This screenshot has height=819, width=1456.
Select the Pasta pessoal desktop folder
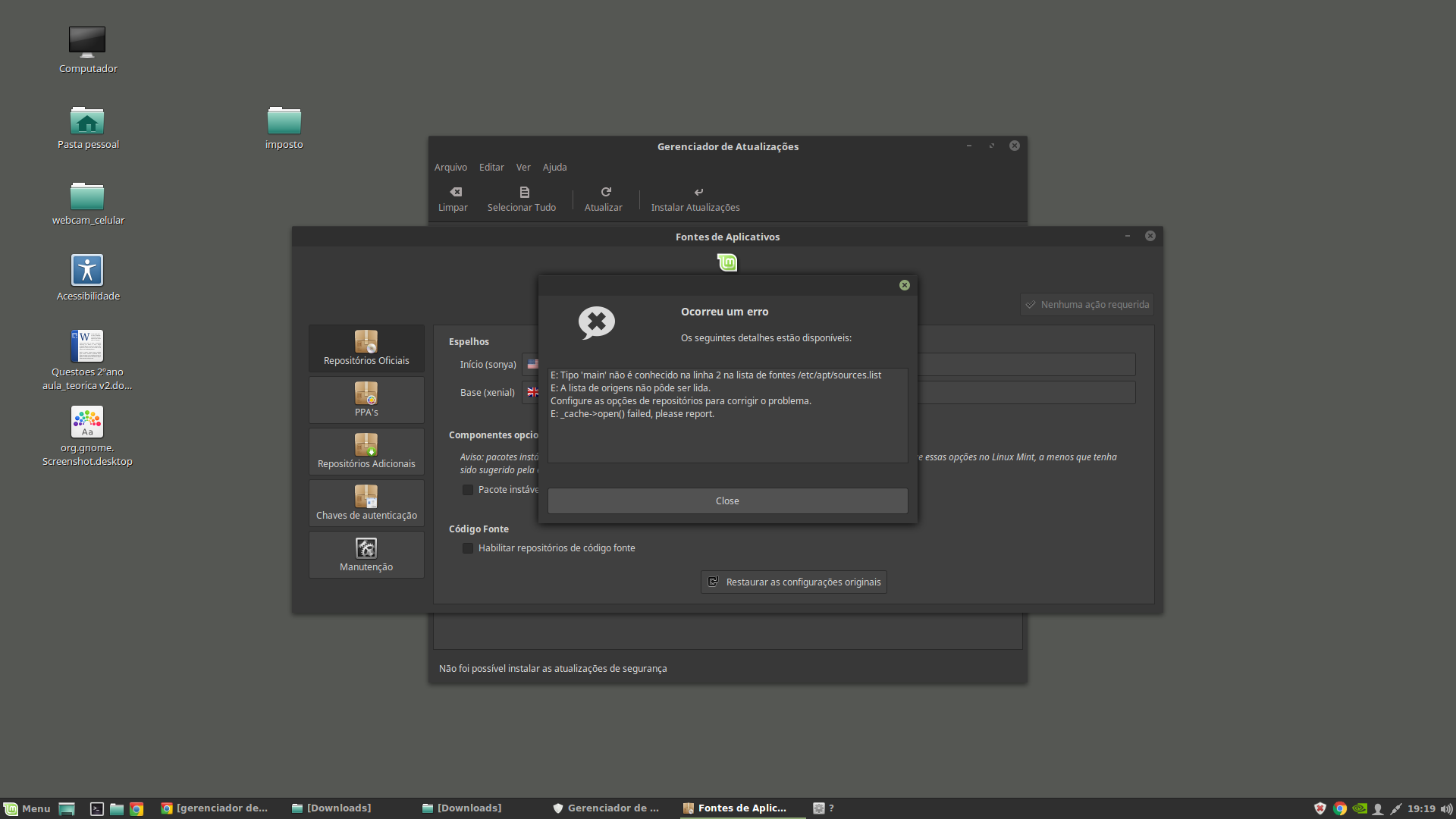coord(88,127)
